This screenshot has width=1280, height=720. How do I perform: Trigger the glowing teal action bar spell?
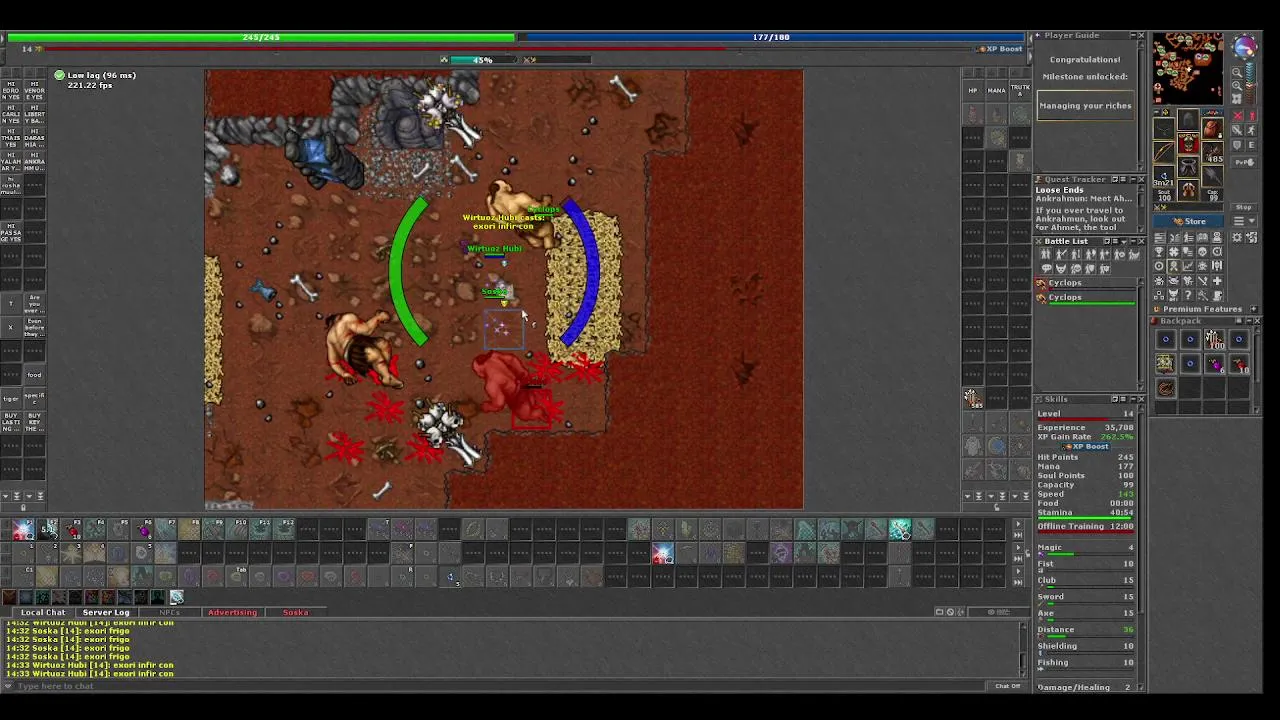(900, 529)
